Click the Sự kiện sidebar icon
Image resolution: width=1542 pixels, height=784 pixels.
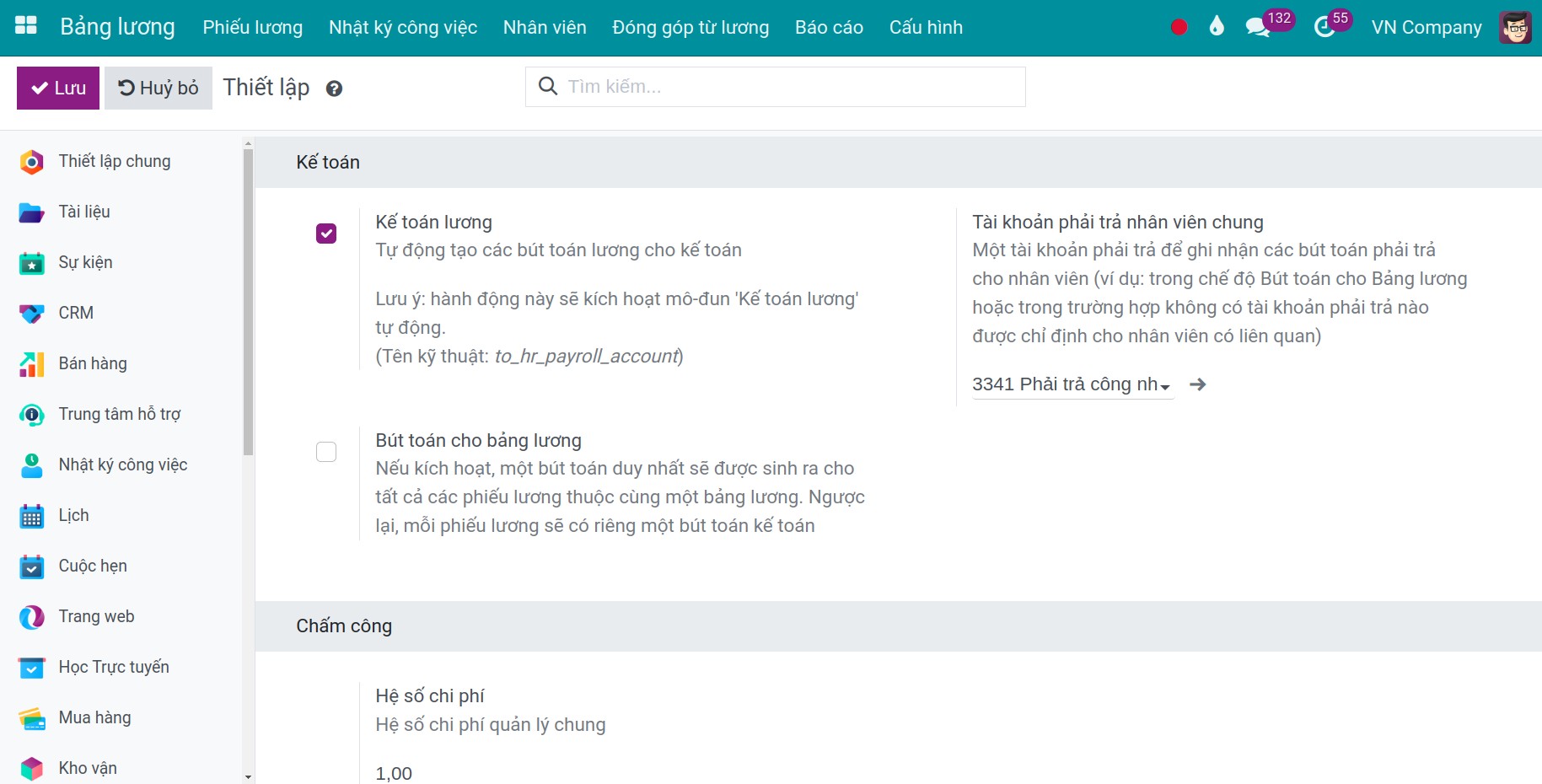31,263
